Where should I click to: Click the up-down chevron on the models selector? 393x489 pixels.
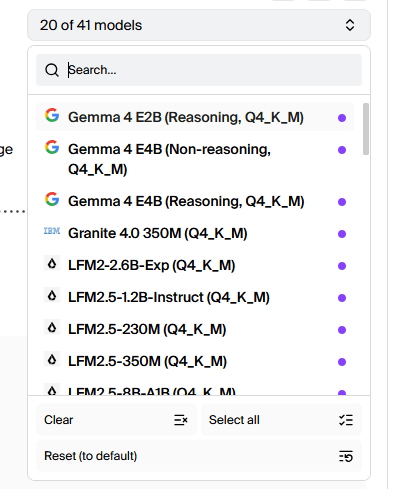pyautogui.click(x=350, y=25)
